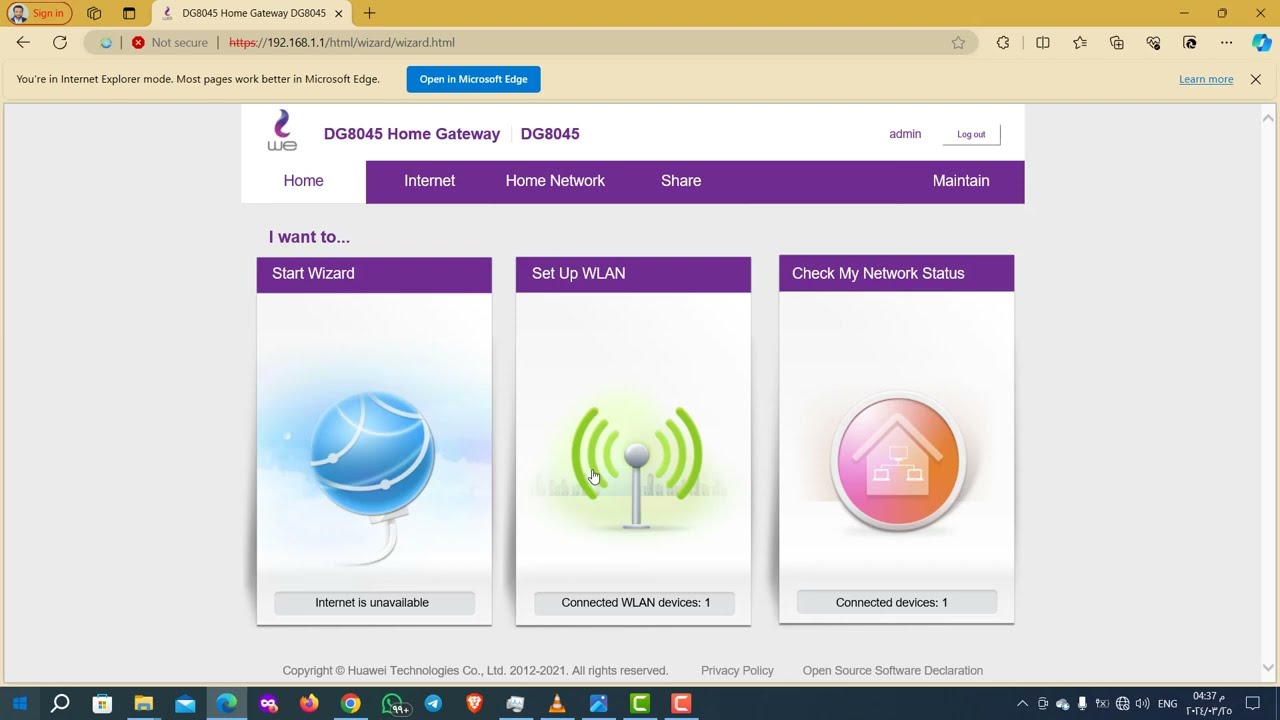The height and width of the screenshot is (720, 1280).
Task: Click Open in Microsoft Edge button
Action: [473, 79]
